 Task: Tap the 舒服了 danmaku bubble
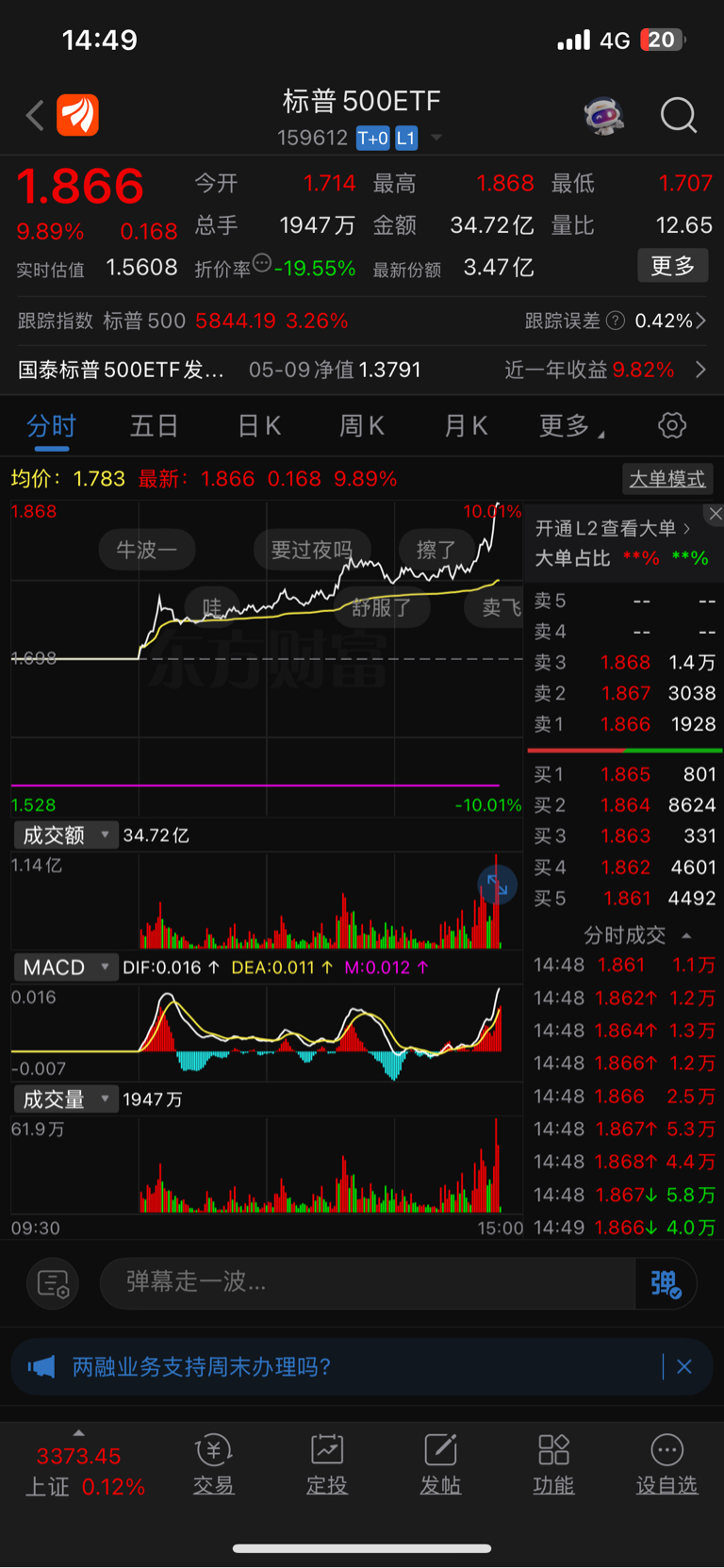point(382,607)
